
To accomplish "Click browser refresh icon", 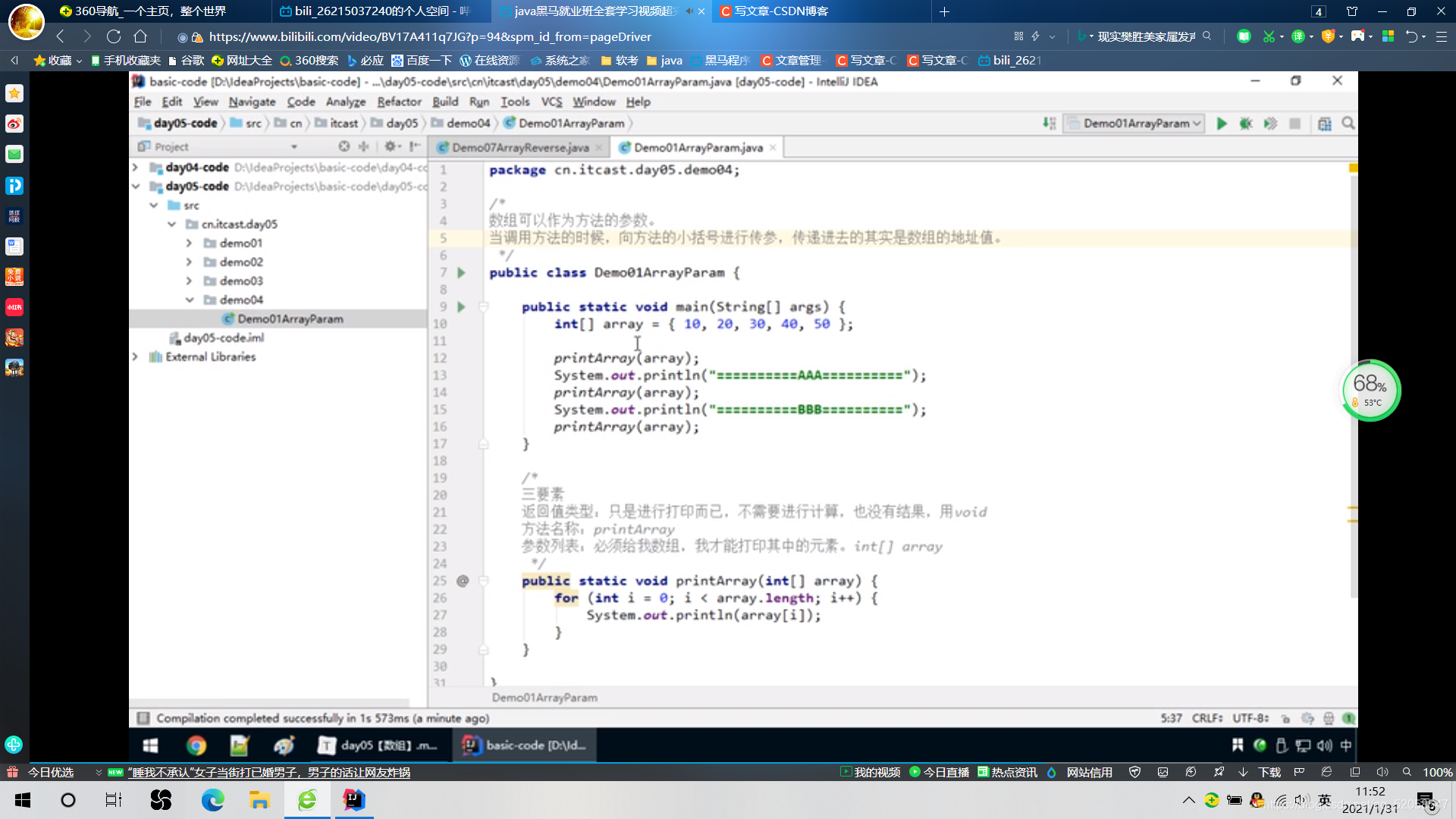I will click(114, 36).
